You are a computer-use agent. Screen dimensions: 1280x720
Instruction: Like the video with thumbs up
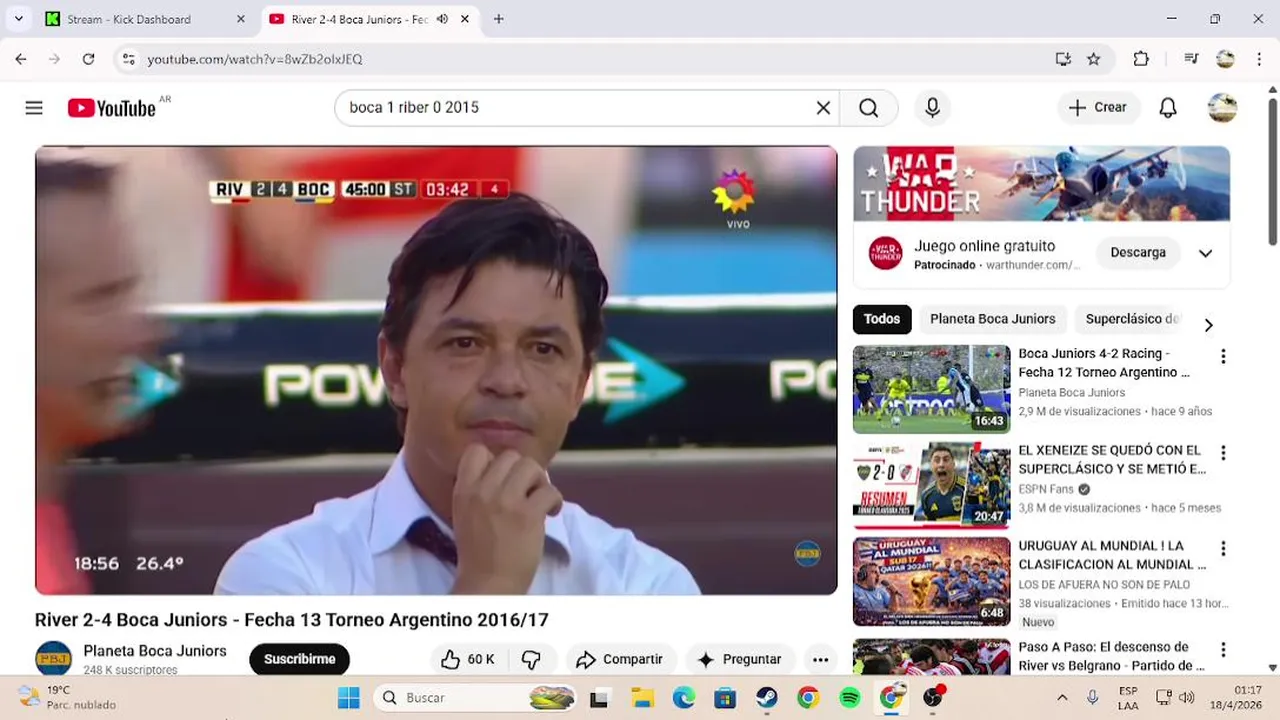(x=468, y=659)
